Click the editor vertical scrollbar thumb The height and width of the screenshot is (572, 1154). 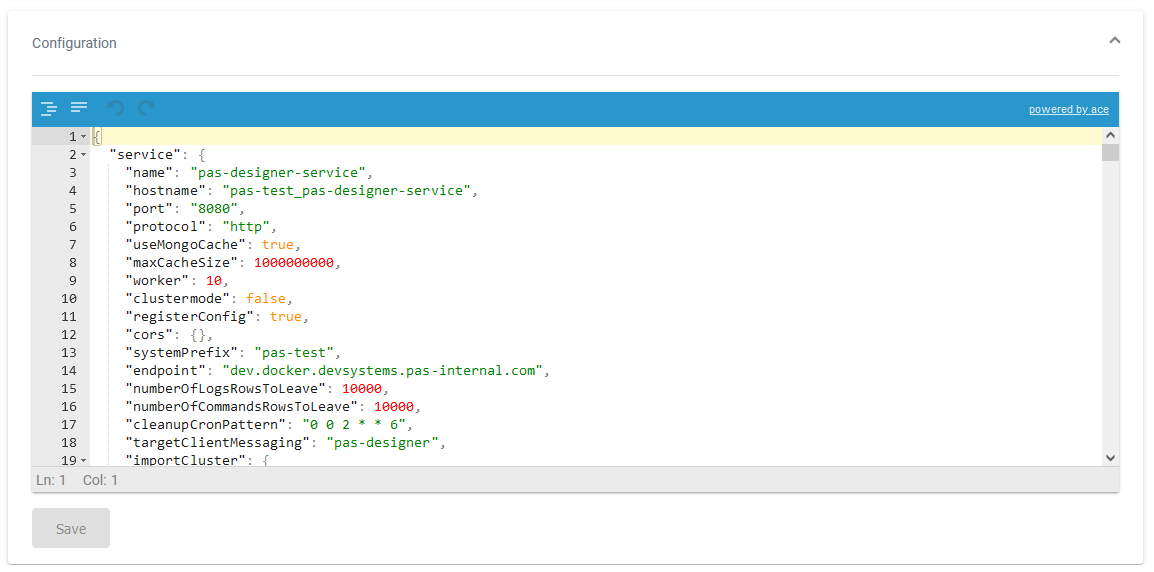point(1110,153)
